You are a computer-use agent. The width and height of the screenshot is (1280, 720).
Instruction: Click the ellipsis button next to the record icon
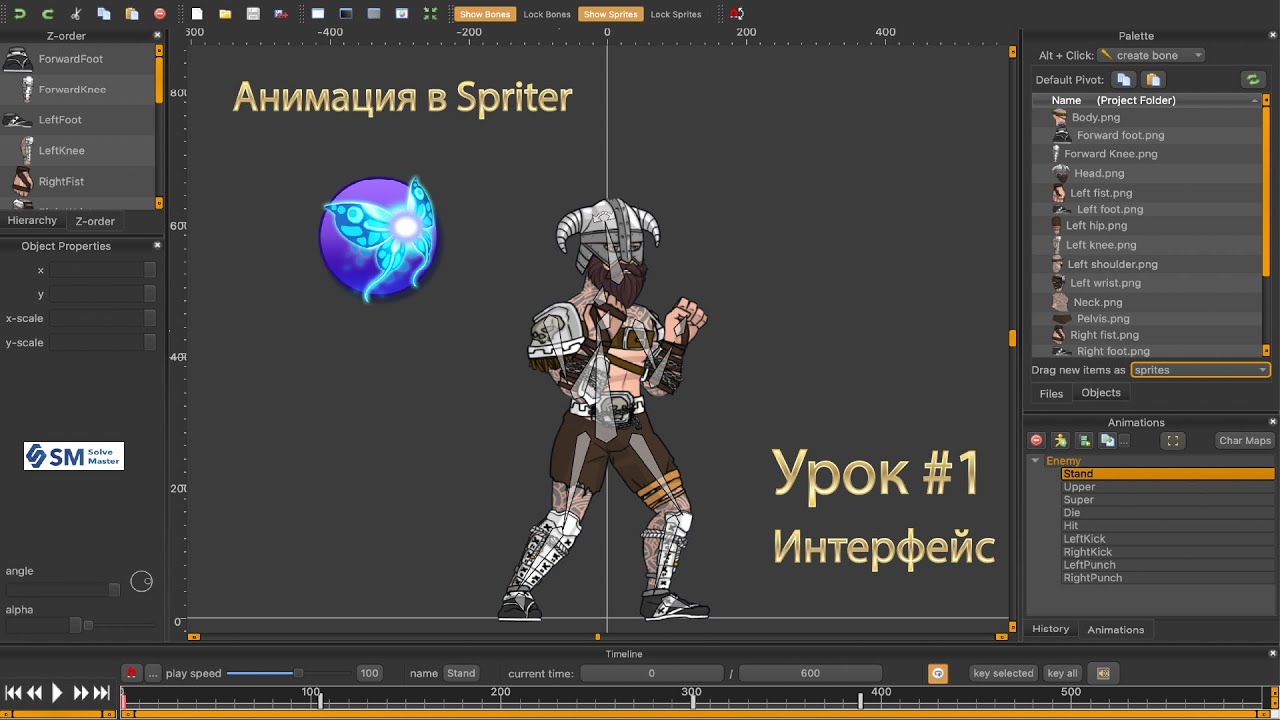[153, 673]
